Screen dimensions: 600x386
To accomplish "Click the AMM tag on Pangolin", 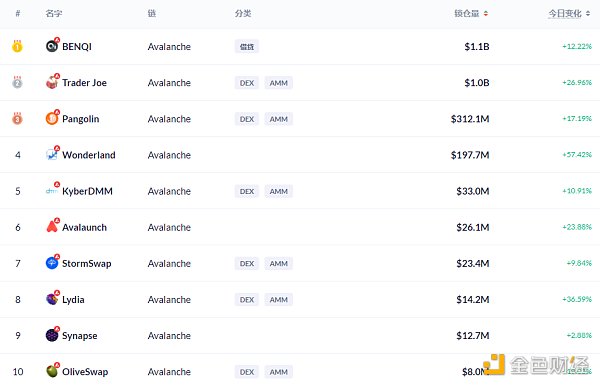I will click(279, 119).
